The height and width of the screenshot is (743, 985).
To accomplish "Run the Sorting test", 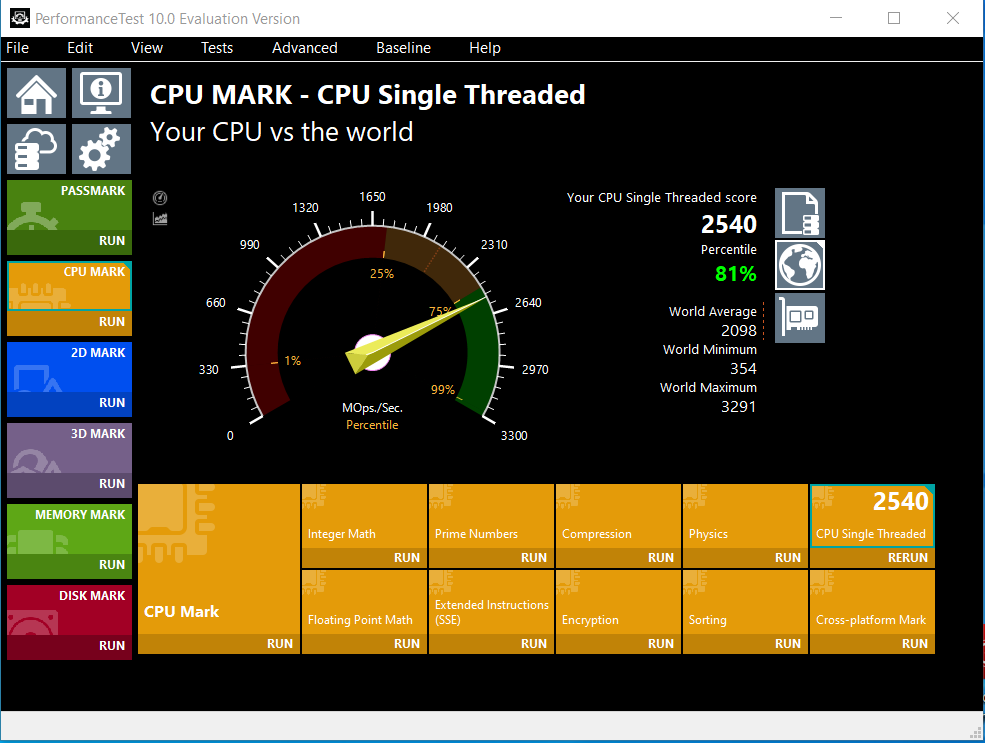I will point(745,644).
